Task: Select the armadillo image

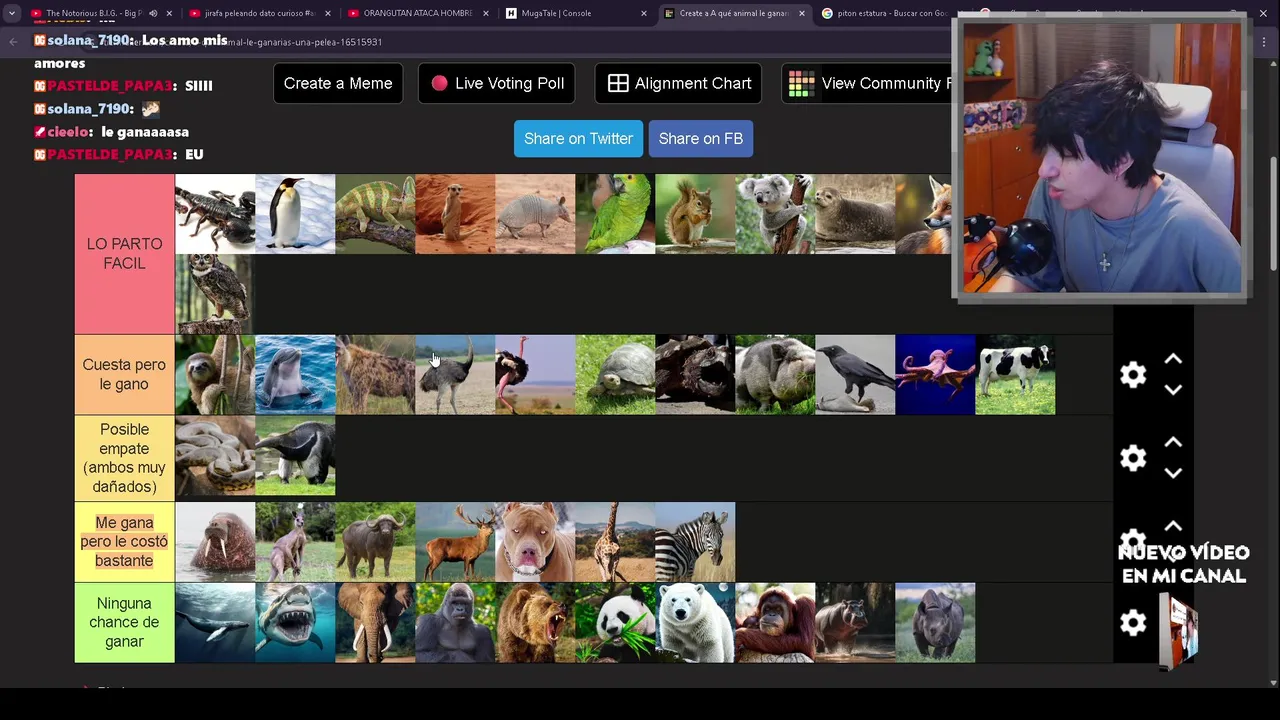Action: pos(535,214)
